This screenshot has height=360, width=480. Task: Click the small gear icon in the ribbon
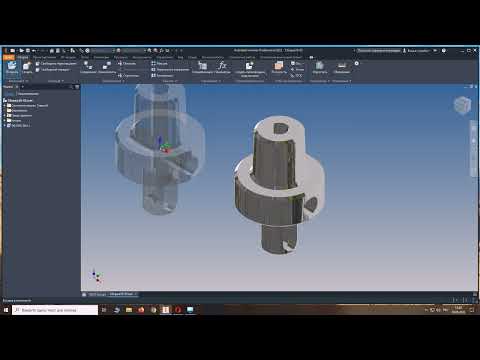[x=357, y=63]
